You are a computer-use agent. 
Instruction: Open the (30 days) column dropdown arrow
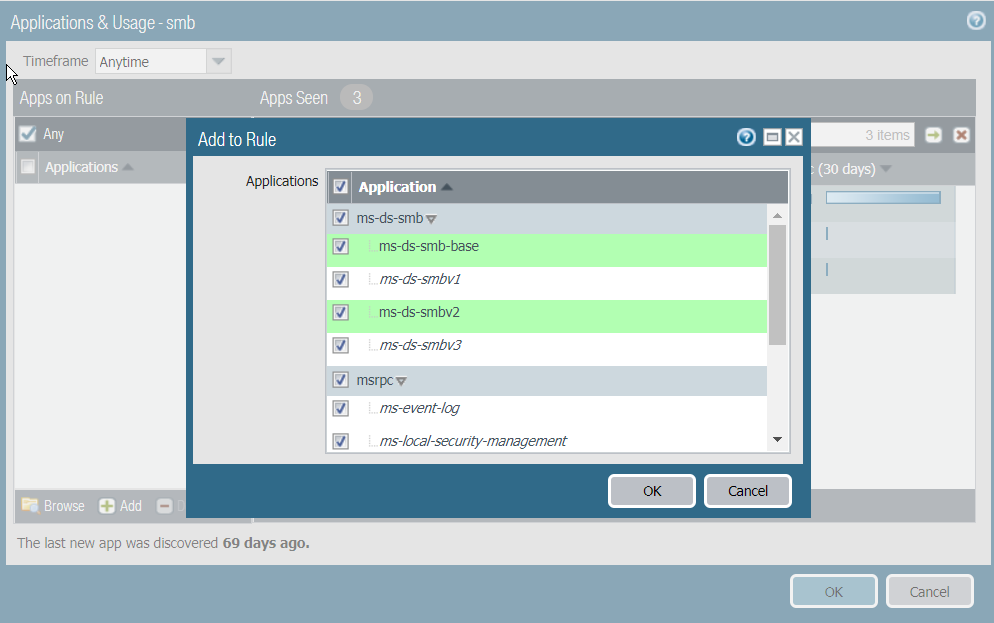(x=886, y=169)
